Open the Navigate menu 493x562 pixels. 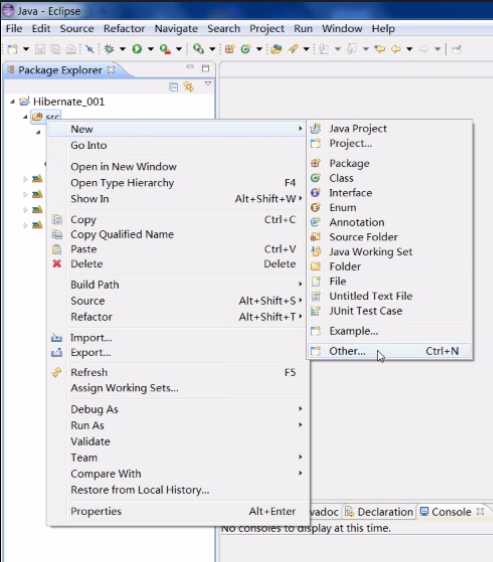click(176, 28)
